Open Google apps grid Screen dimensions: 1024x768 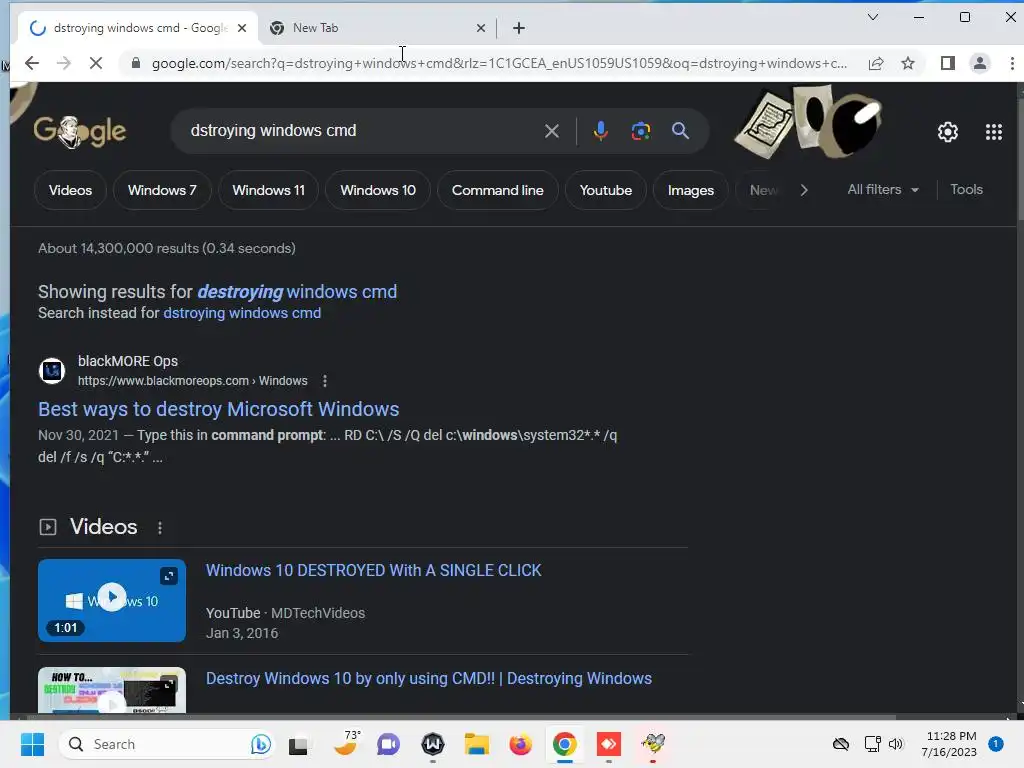993,133
